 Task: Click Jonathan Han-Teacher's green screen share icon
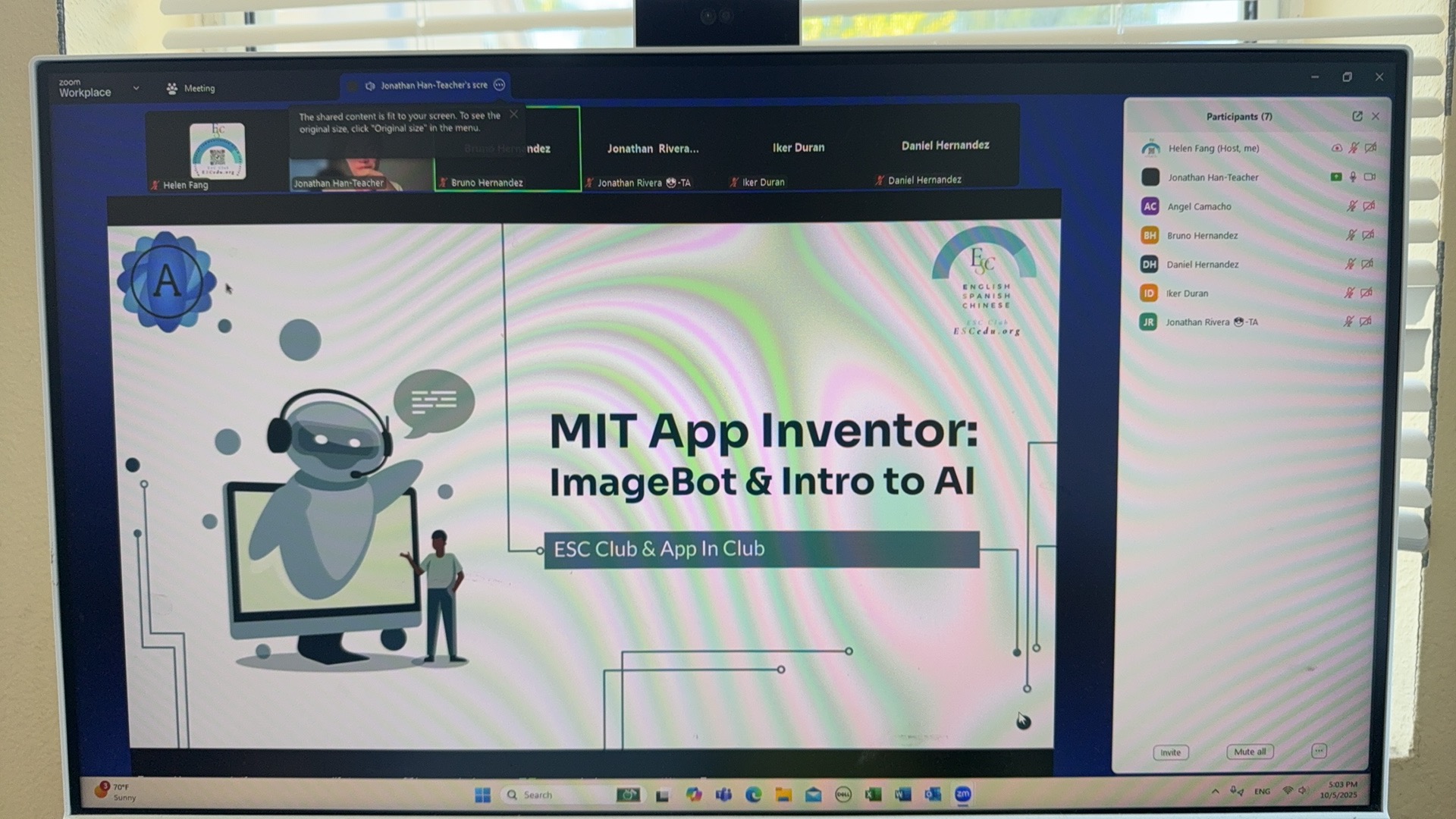tap(1335, 177)
